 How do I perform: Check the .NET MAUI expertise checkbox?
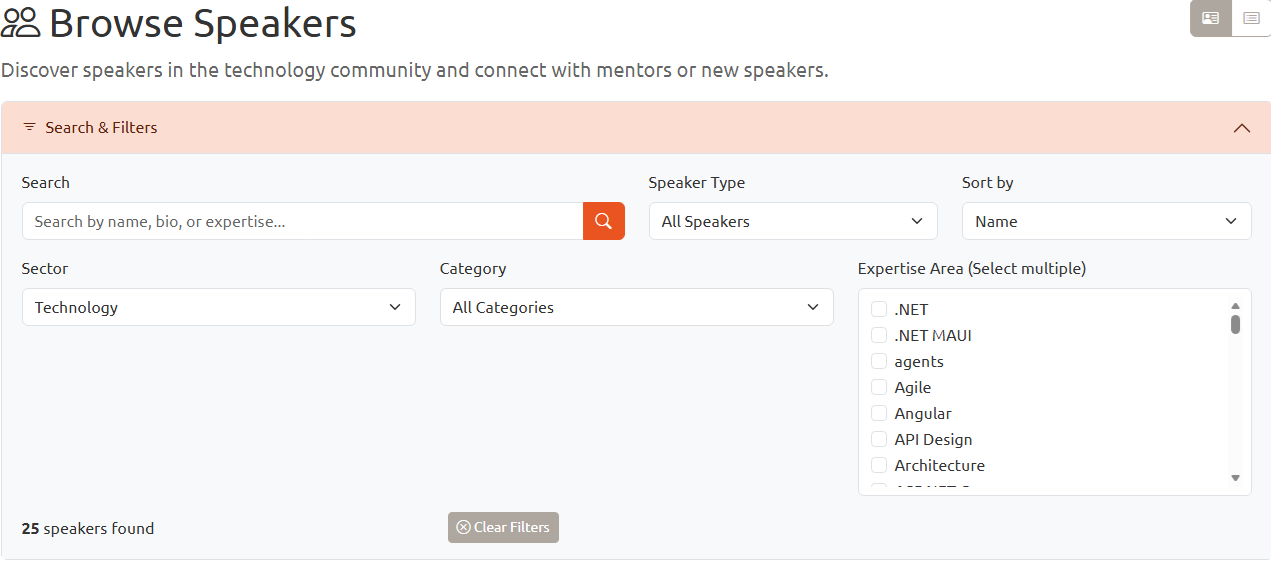(879, 335)
